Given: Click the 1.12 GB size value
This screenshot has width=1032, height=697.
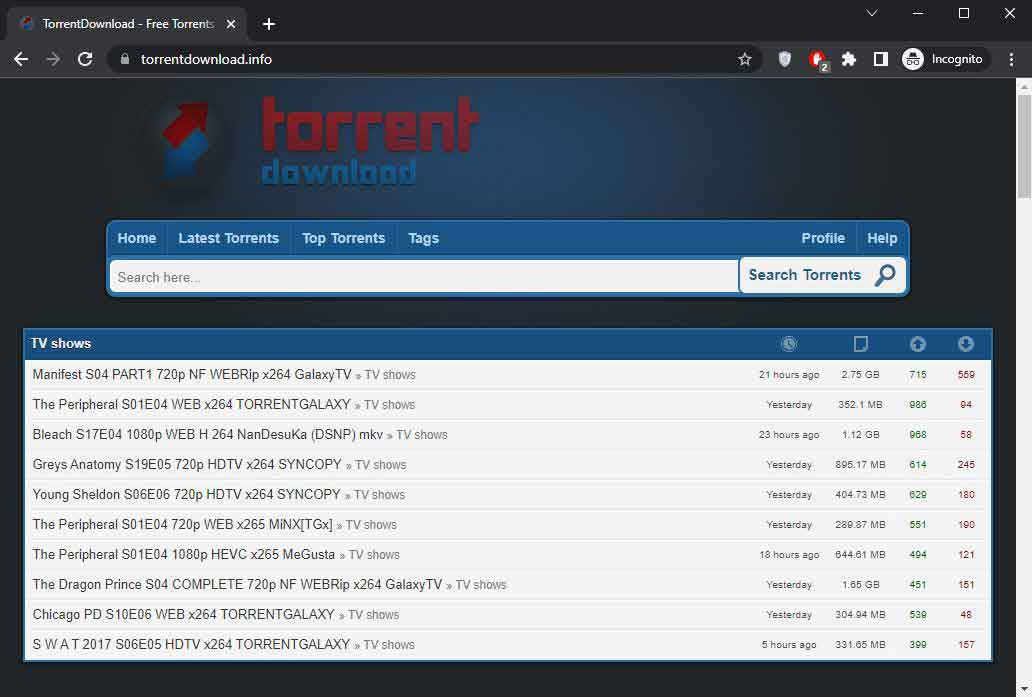Looking at the screenshot, I should pyautogui.click(x=860, y=434).
